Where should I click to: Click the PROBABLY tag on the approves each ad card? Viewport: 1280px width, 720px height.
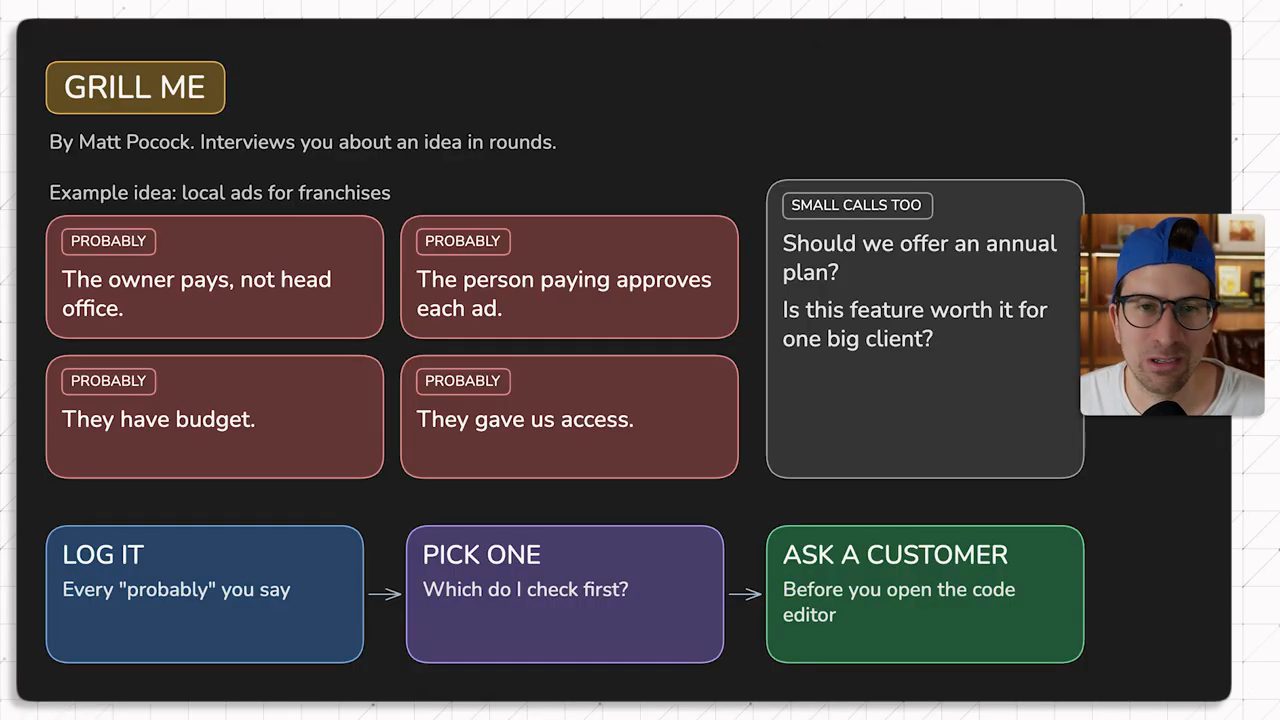(462, 241)
